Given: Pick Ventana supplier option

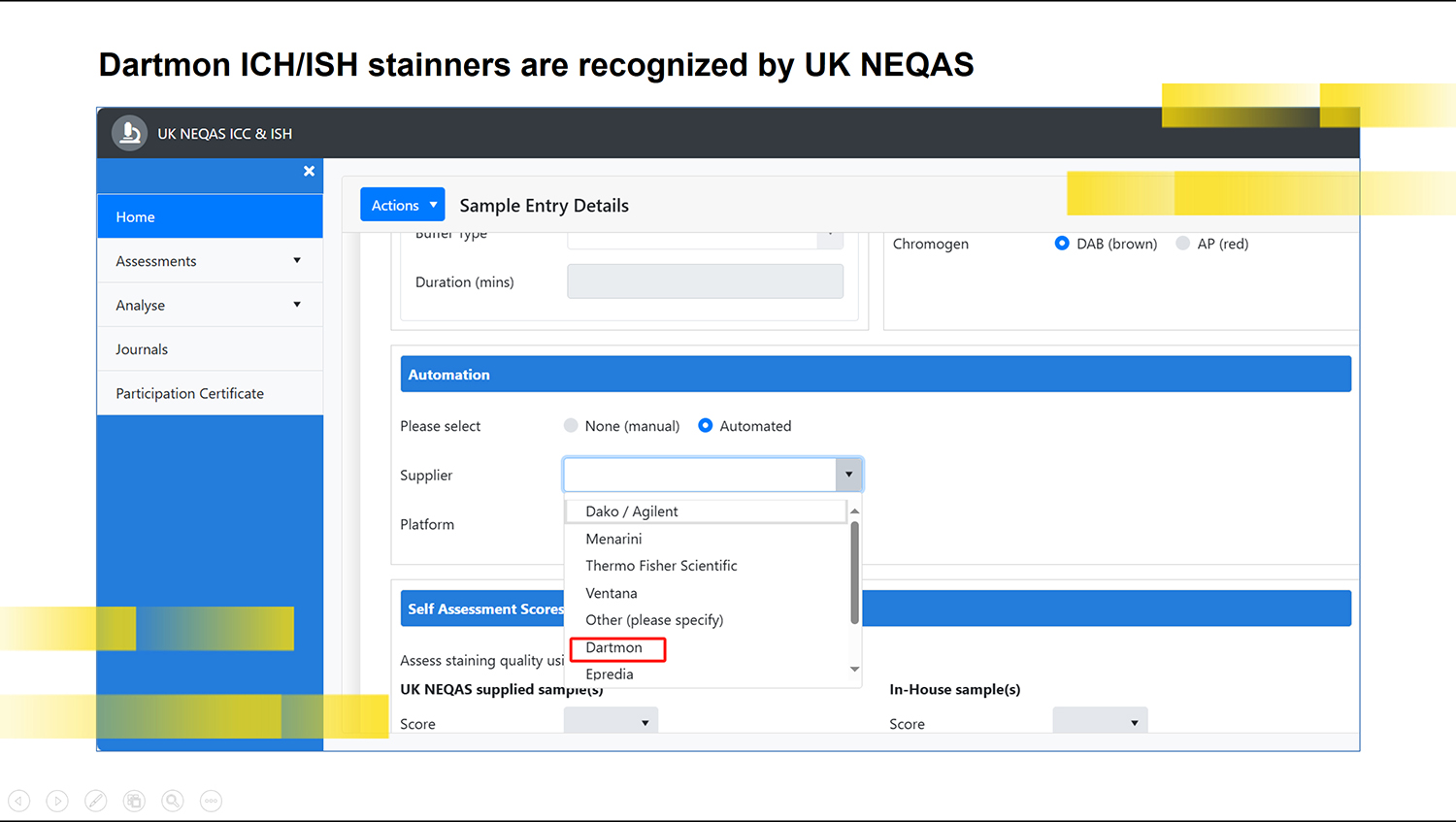Looking at the screenshot, I should [706, 593].
